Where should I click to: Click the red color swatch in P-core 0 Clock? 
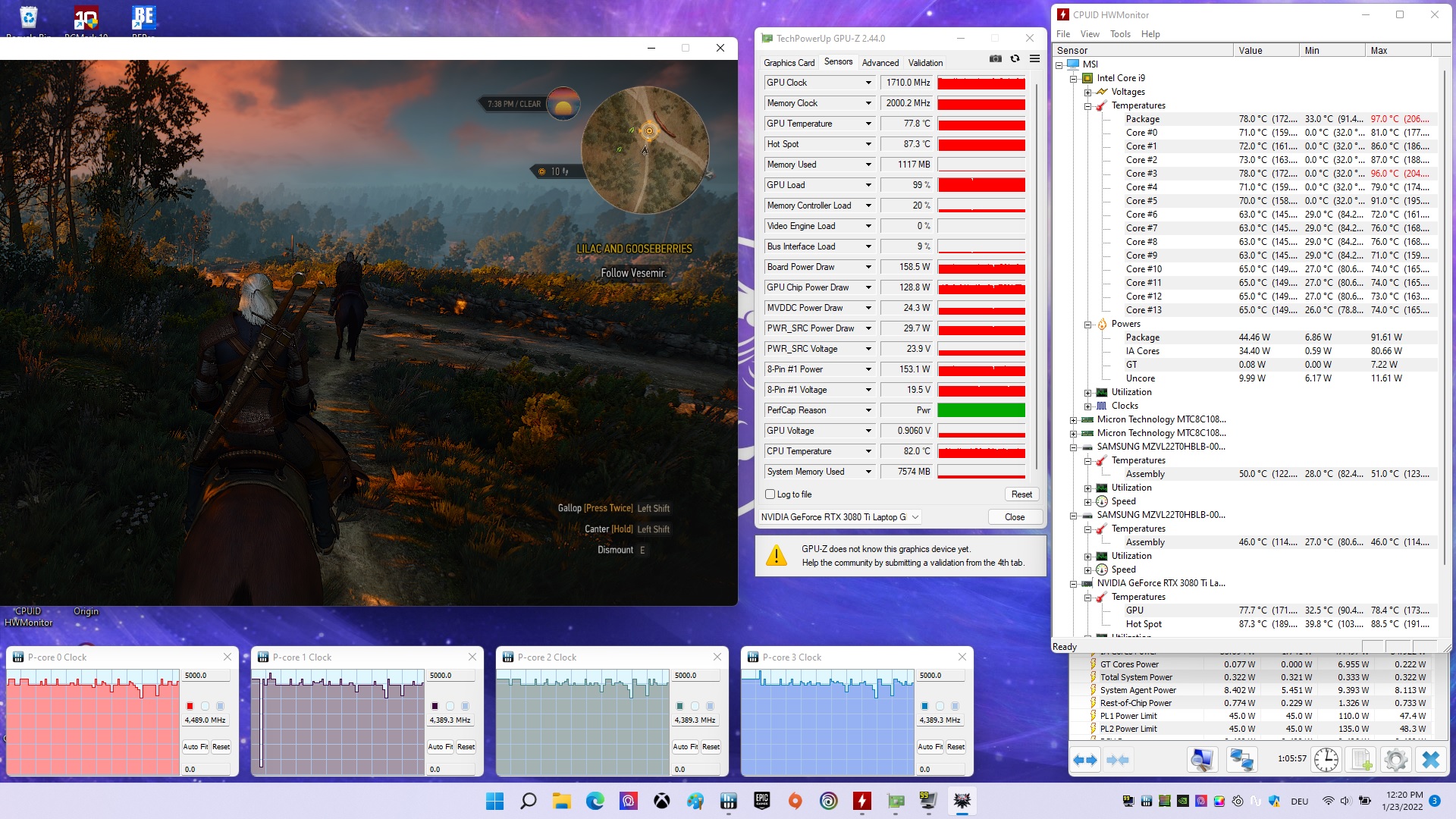(190, 706)
